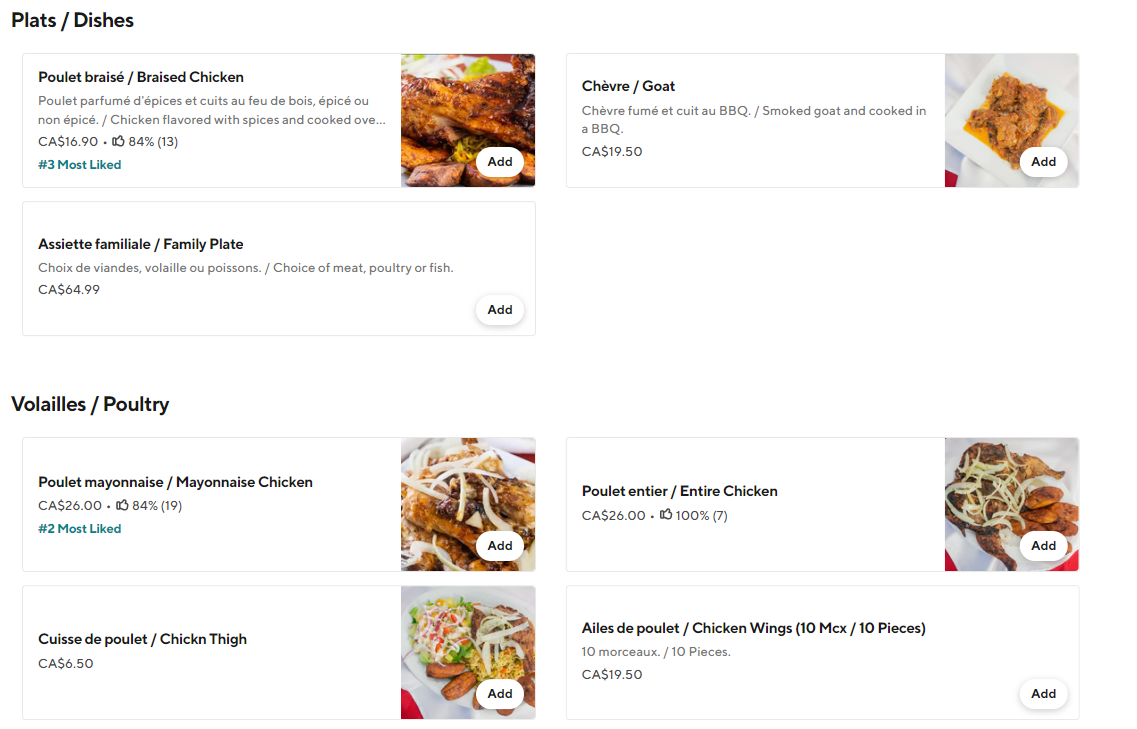Image resolution: width=1137 pixels, height=729 pixels.
Task: Add Poulet mayonnaise / Mayonnaise Chicken
Action: 500,546
